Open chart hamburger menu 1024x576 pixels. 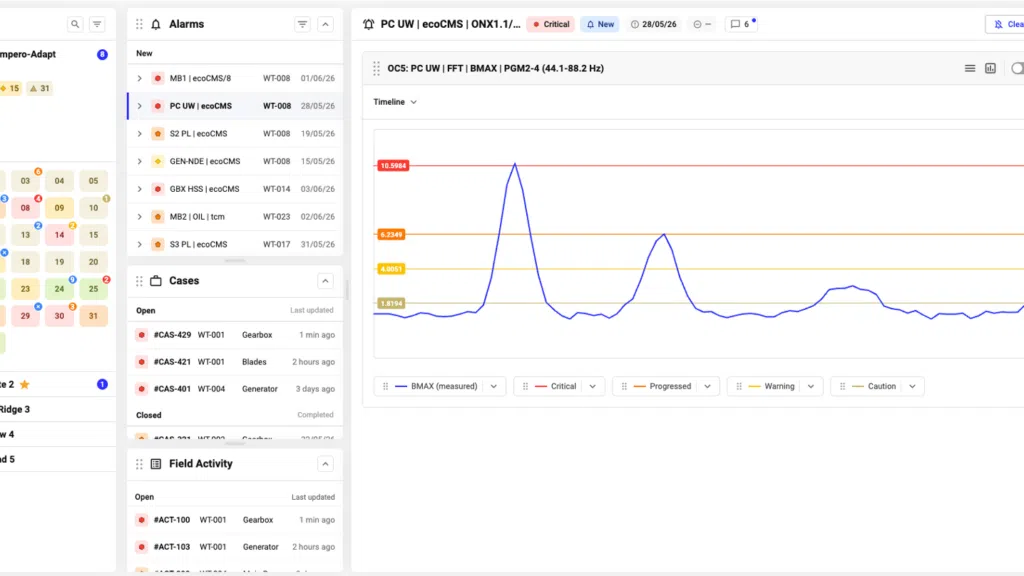coord(970,69)
